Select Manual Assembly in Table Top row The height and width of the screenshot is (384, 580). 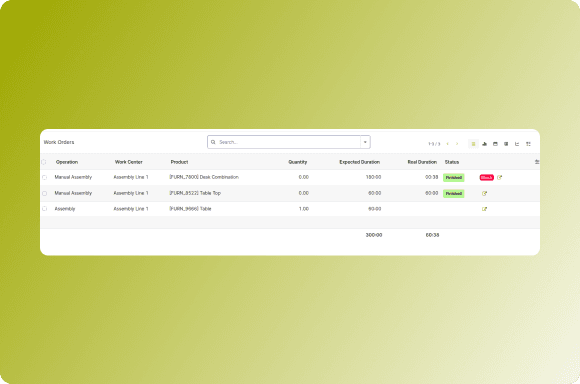pyautogui.click(x=73, y=193)
